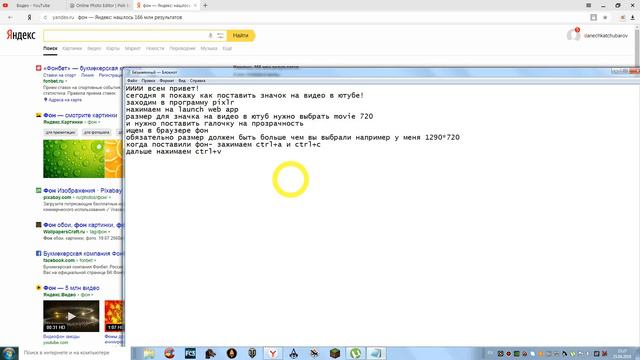This screenshot has width=640, height=360.
Task: Select Маркет tab under Yandex search
Action: pos(132,48)
